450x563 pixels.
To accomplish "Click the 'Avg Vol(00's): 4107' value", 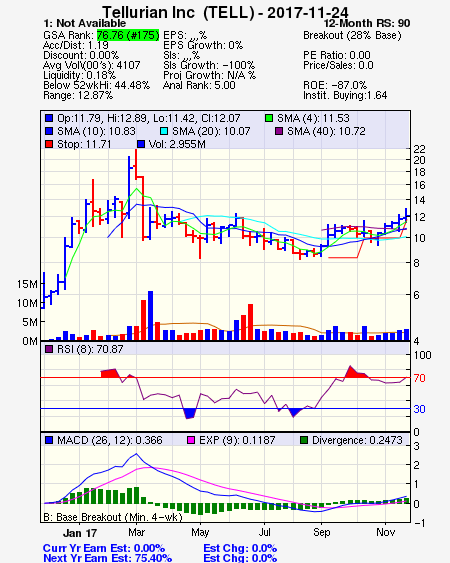I will point(92,65).
